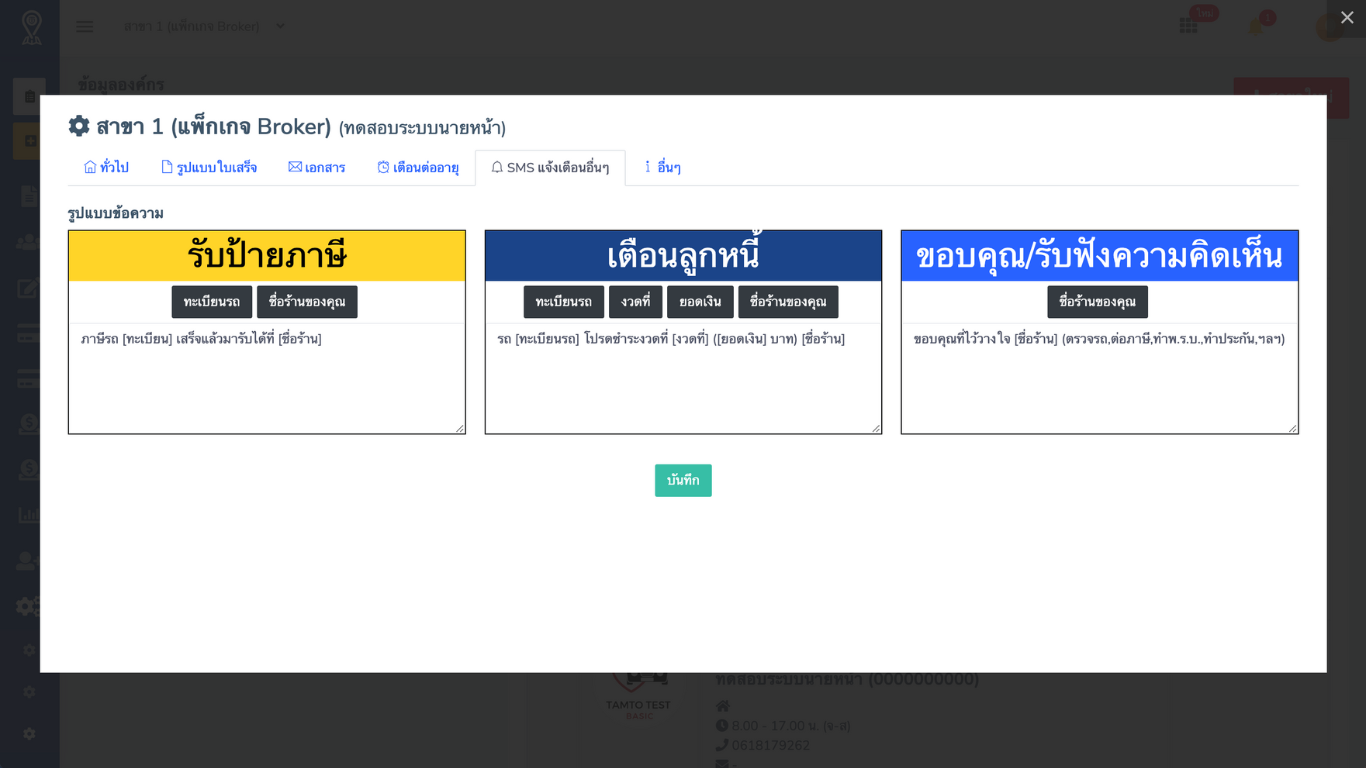Click the รูปแบบข้อความ section label
Viewport: 1366px width, 768px height.
pyautogui.click(x=116, y=213)
